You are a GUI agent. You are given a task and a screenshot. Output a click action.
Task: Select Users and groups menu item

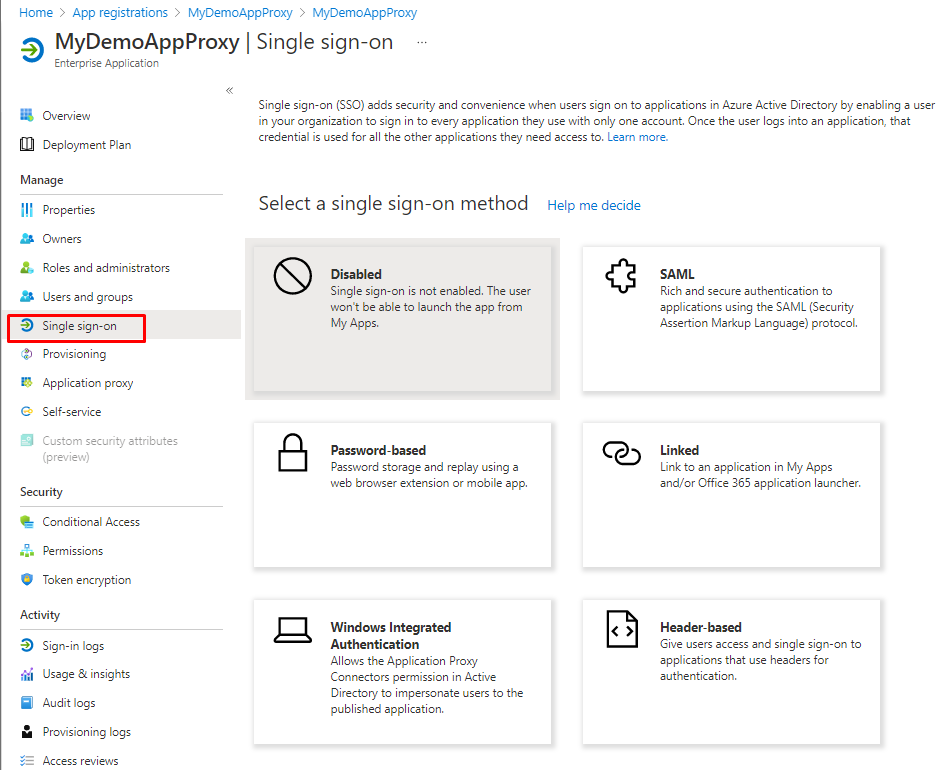[x=87, y=297]
